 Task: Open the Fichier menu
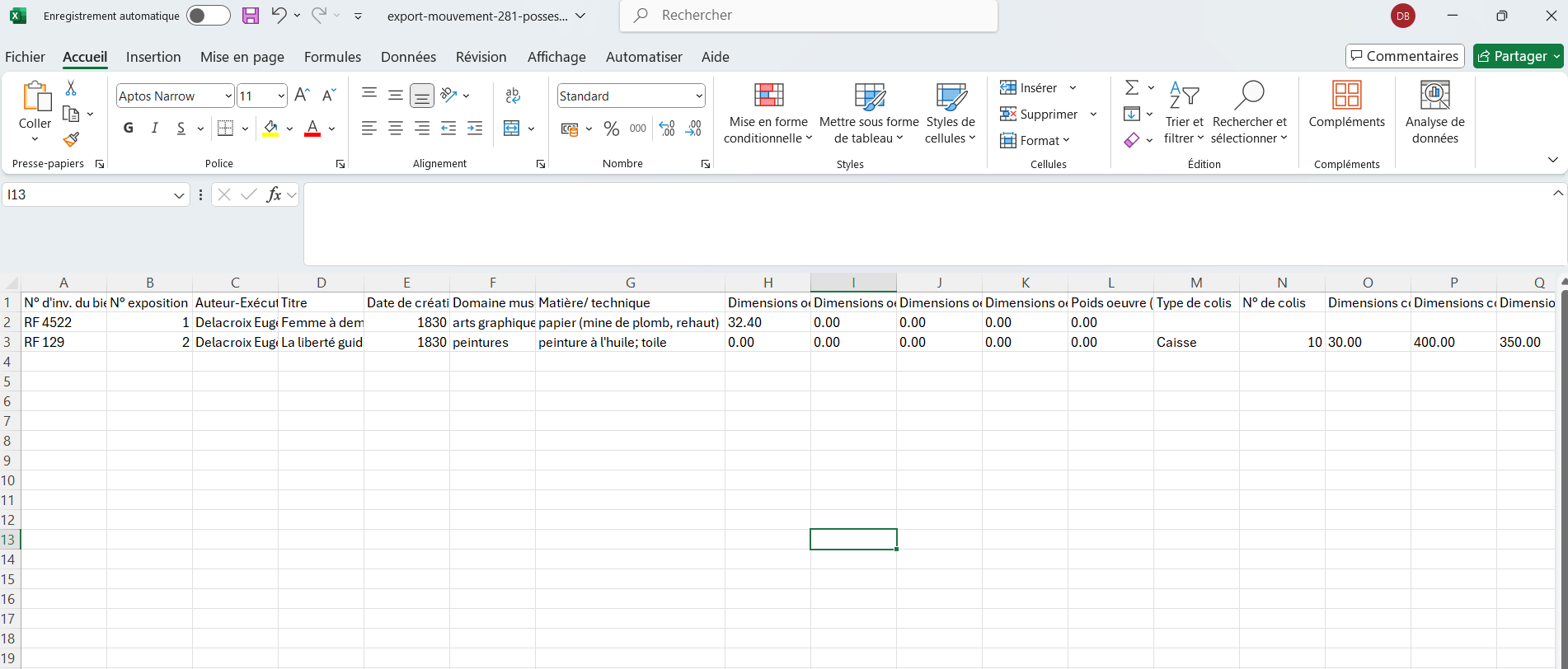coord(25,57)
